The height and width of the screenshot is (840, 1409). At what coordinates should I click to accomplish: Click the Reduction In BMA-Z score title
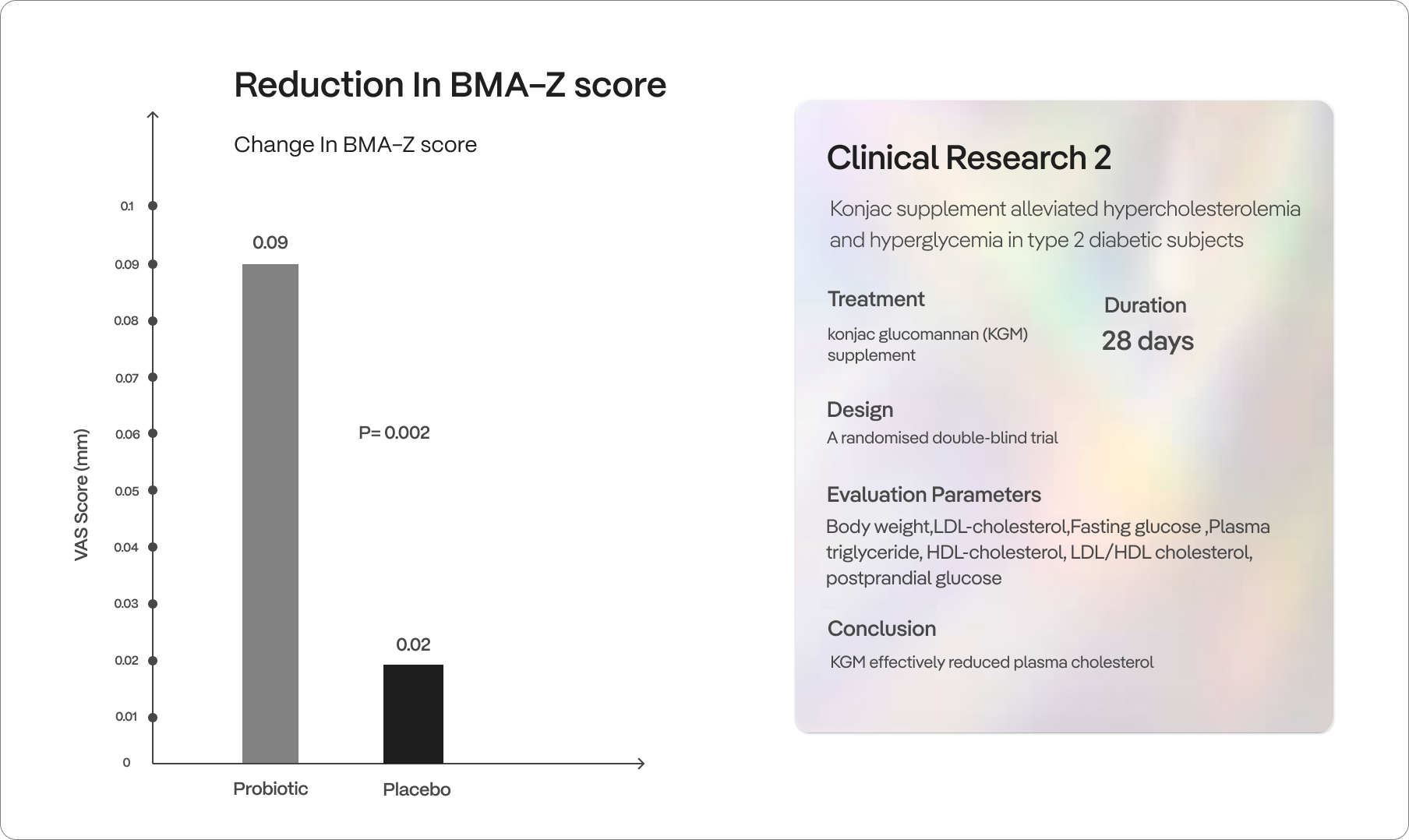coord(450,85)
